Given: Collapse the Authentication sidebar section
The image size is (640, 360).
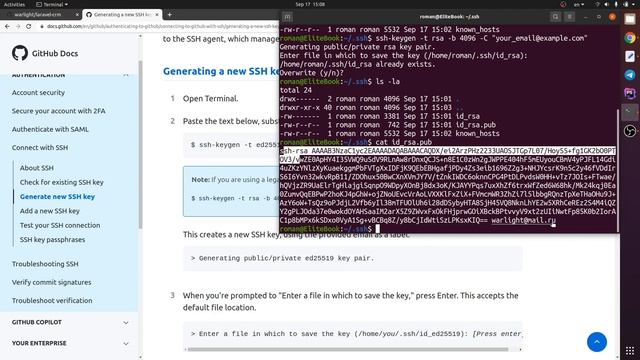Looking at the screenshot, I should click(x=126, y=75).
